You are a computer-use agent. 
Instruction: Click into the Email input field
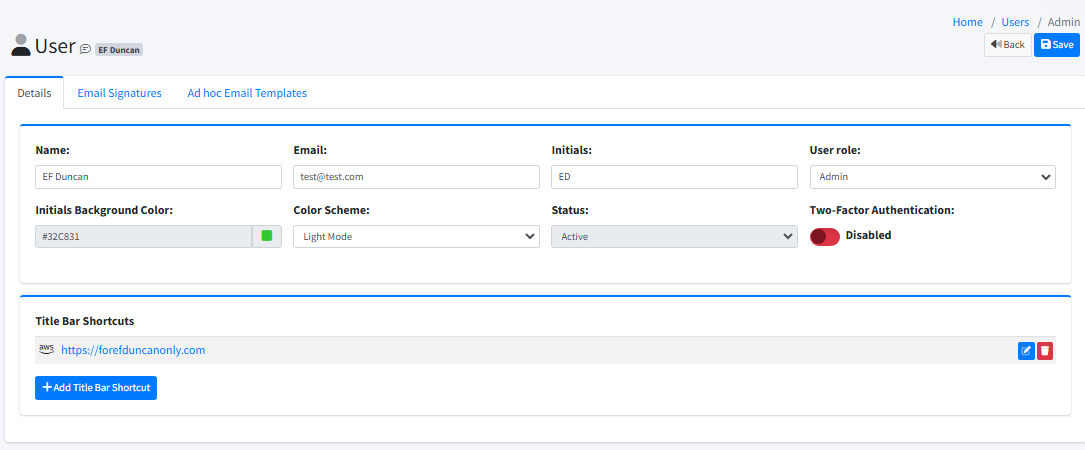coord(416,177)
